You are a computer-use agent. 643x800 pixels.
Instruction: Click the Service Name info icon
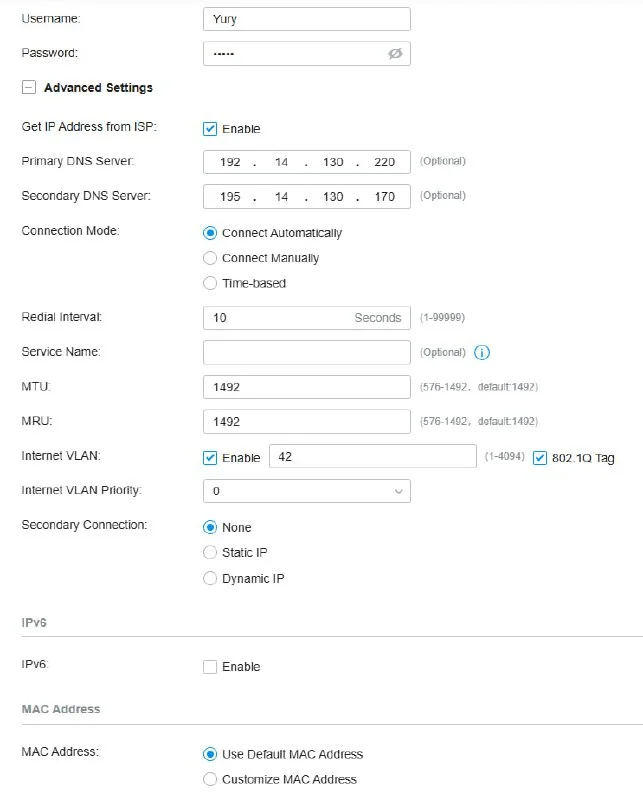482,353
